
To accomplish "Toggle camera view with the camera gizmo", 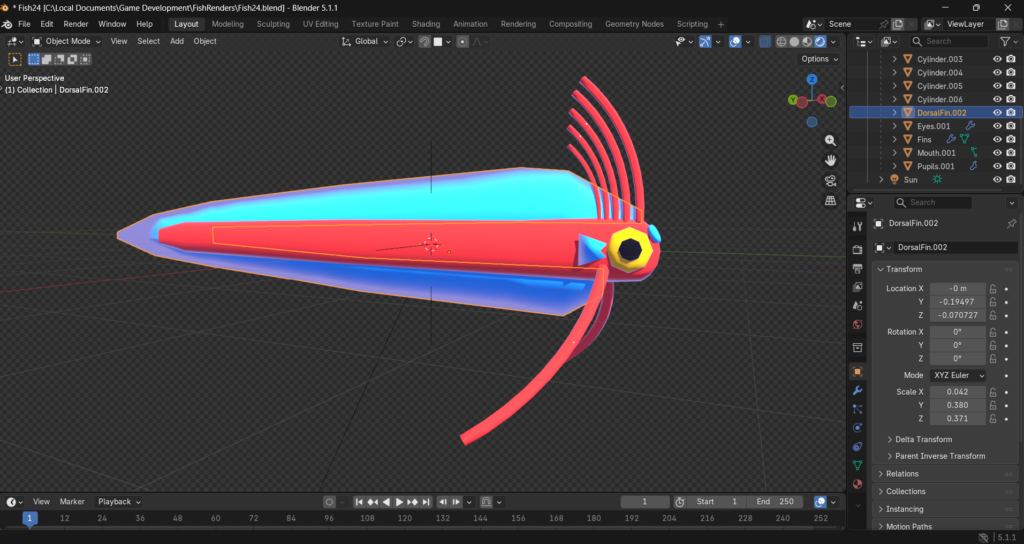I will 830,180.
